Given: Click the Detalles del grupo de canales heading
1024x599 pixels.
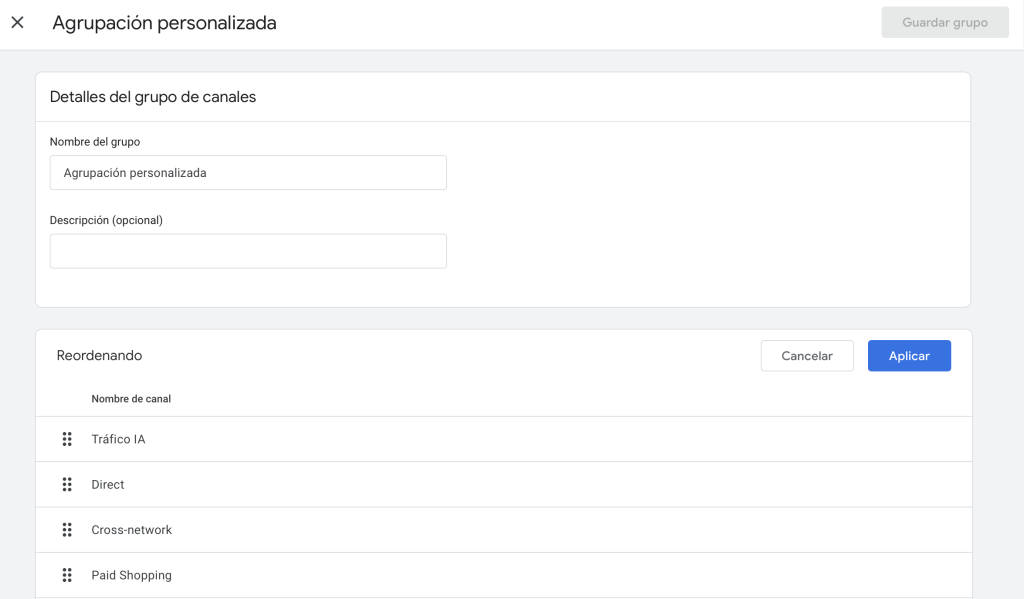Looking at the screenshot, I should click(x=153, y=97).
